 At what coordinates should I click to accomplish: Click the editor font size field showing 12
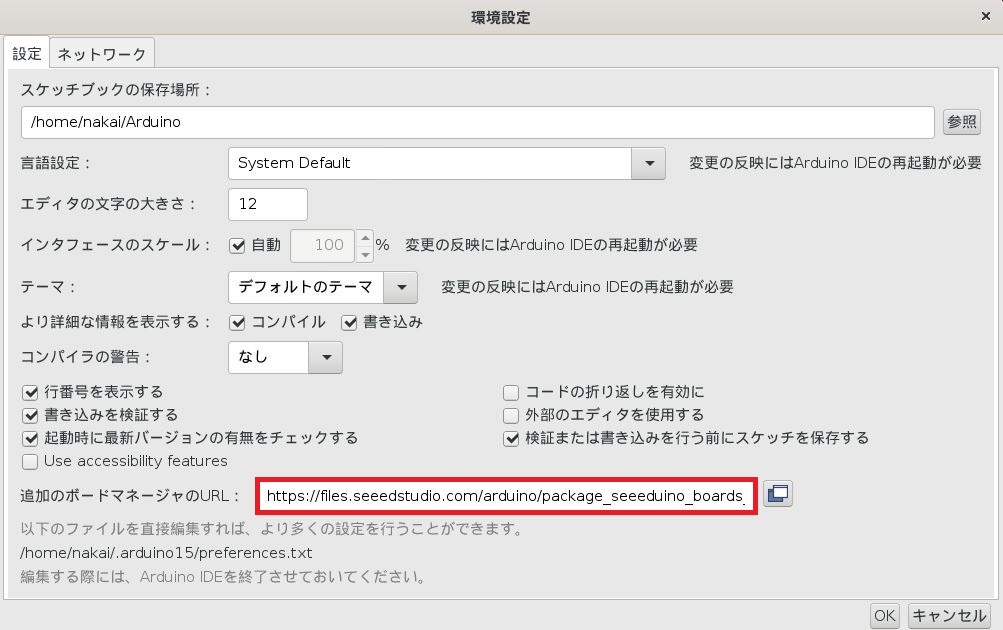click(x=268, y=204)
